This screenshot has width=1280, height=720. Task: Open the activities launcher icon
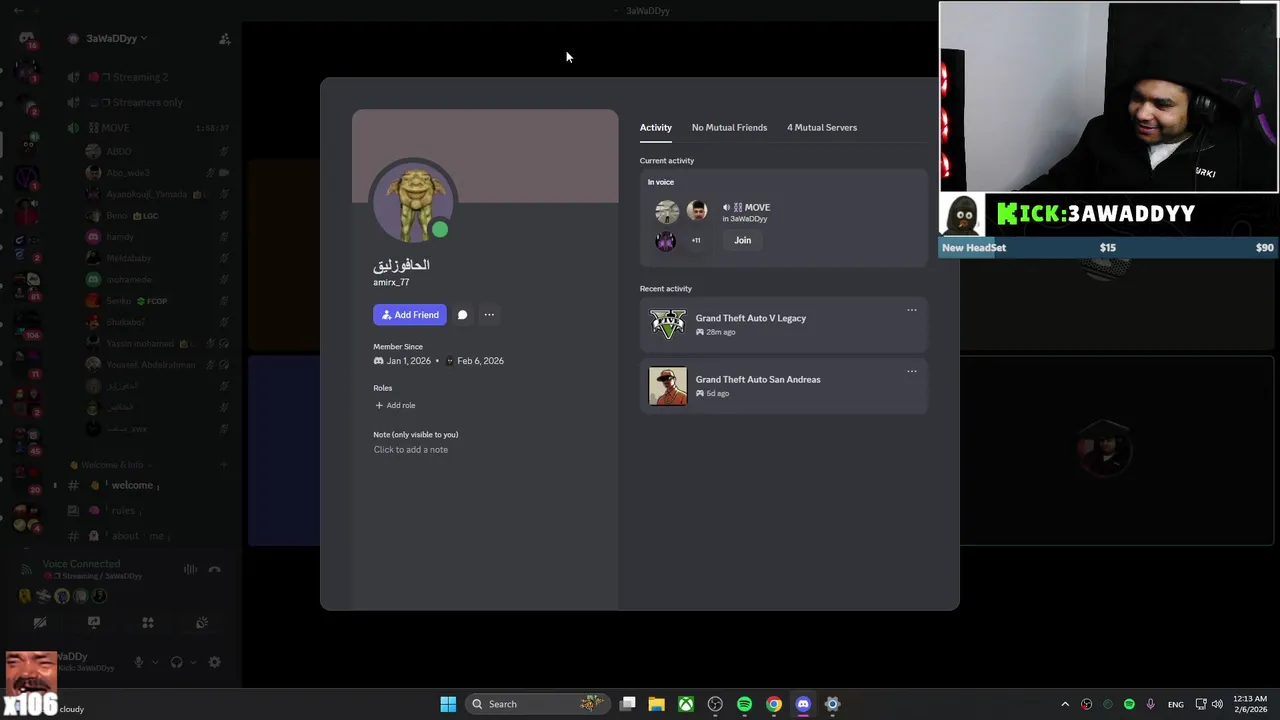click(148, 622)
